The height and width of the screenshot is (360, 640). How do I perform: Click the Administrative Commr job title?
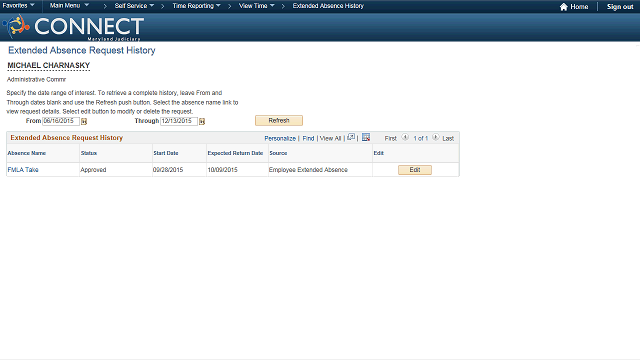(x=36, y=80)
